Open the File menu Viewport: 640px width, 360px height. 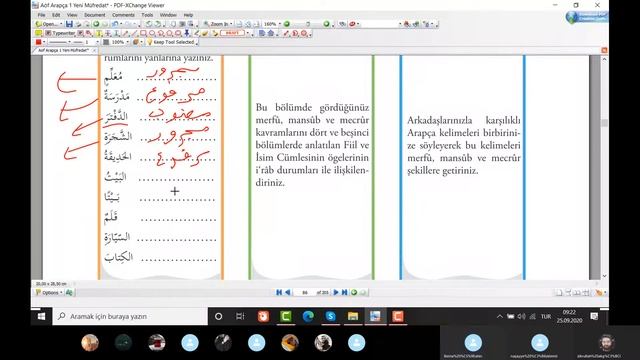click(42, 15)
